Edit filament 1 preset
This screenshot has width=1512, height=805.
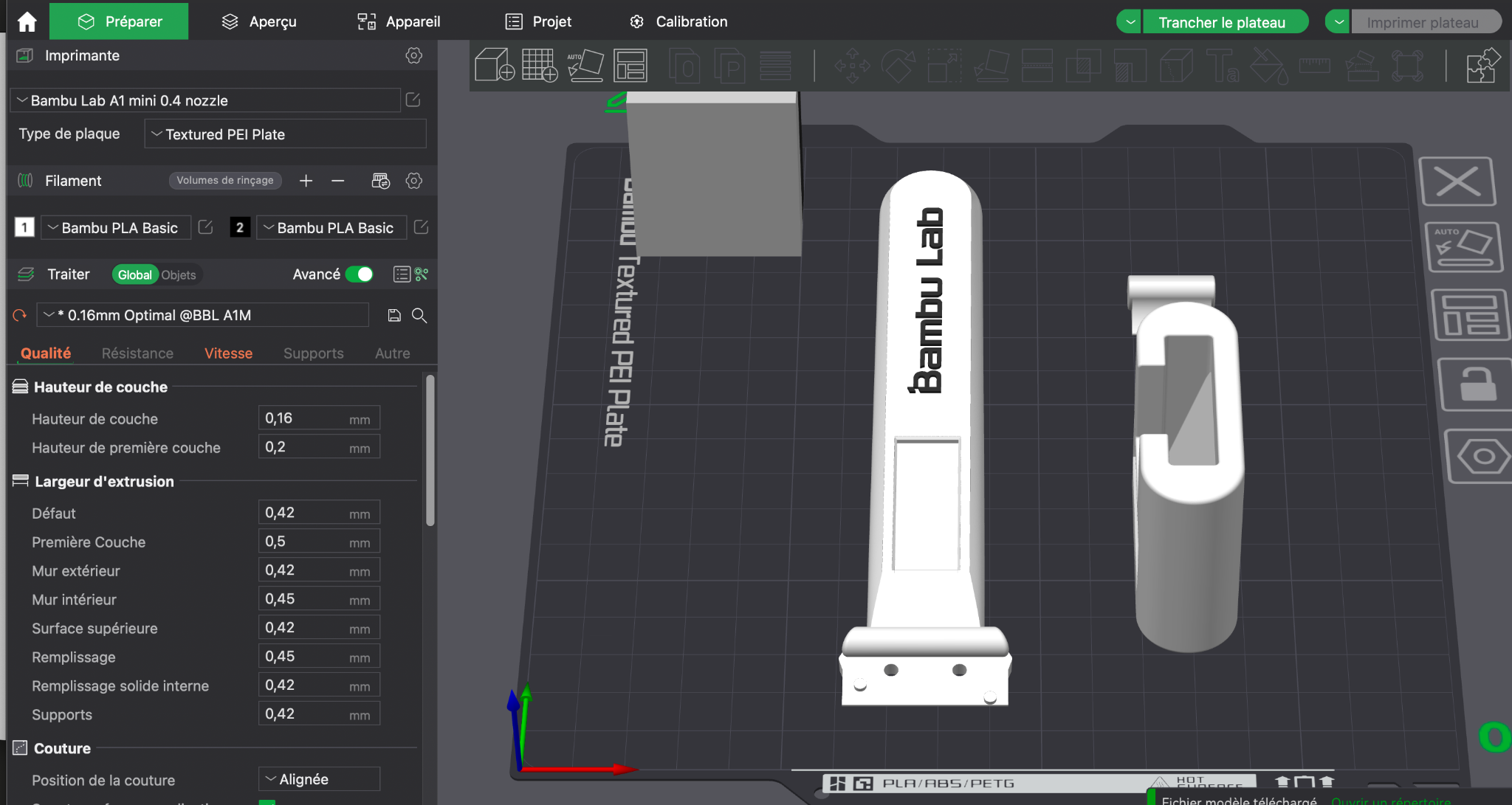click(x=205, y=227)
